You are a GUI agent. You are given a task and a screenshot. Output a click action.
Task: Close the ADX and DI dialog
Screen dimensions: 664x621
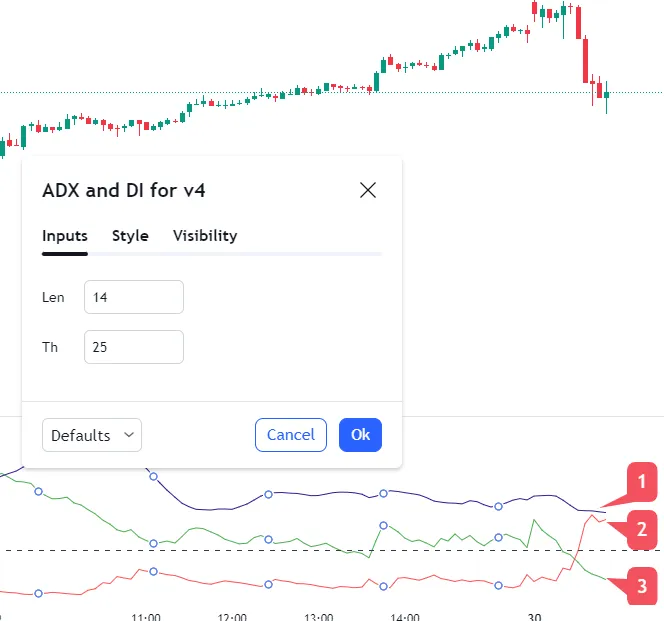click(x=368, y=190)
